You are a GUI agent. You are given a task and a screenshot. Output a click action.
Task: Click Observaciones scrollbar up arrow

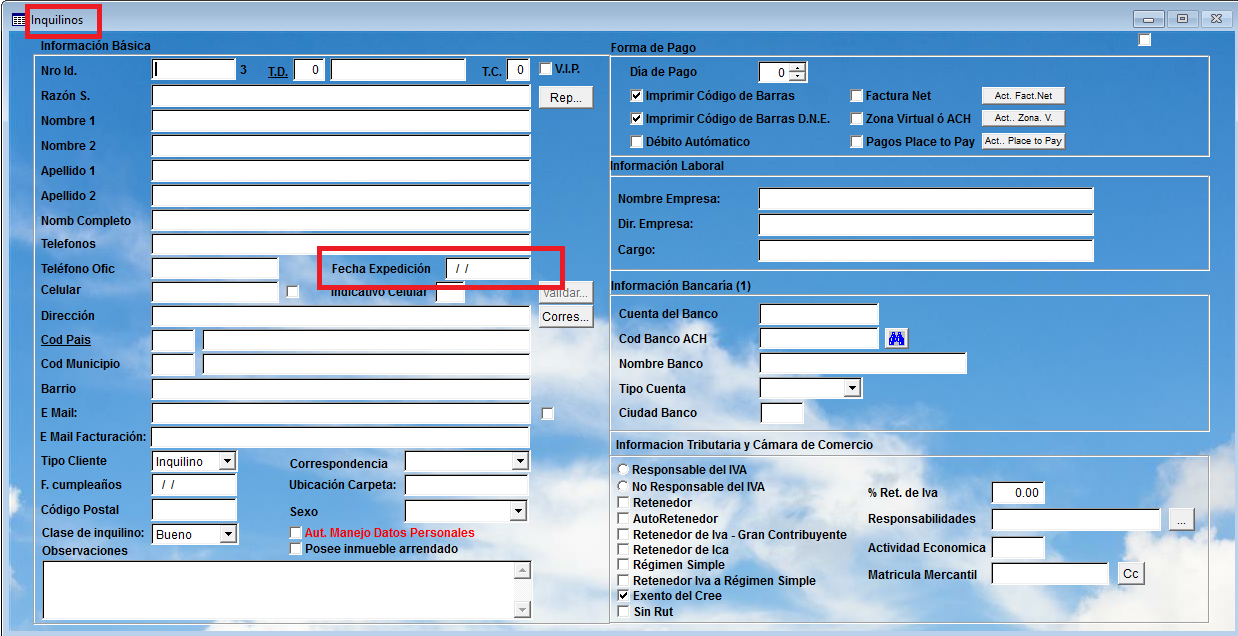(x=522, y=571)
